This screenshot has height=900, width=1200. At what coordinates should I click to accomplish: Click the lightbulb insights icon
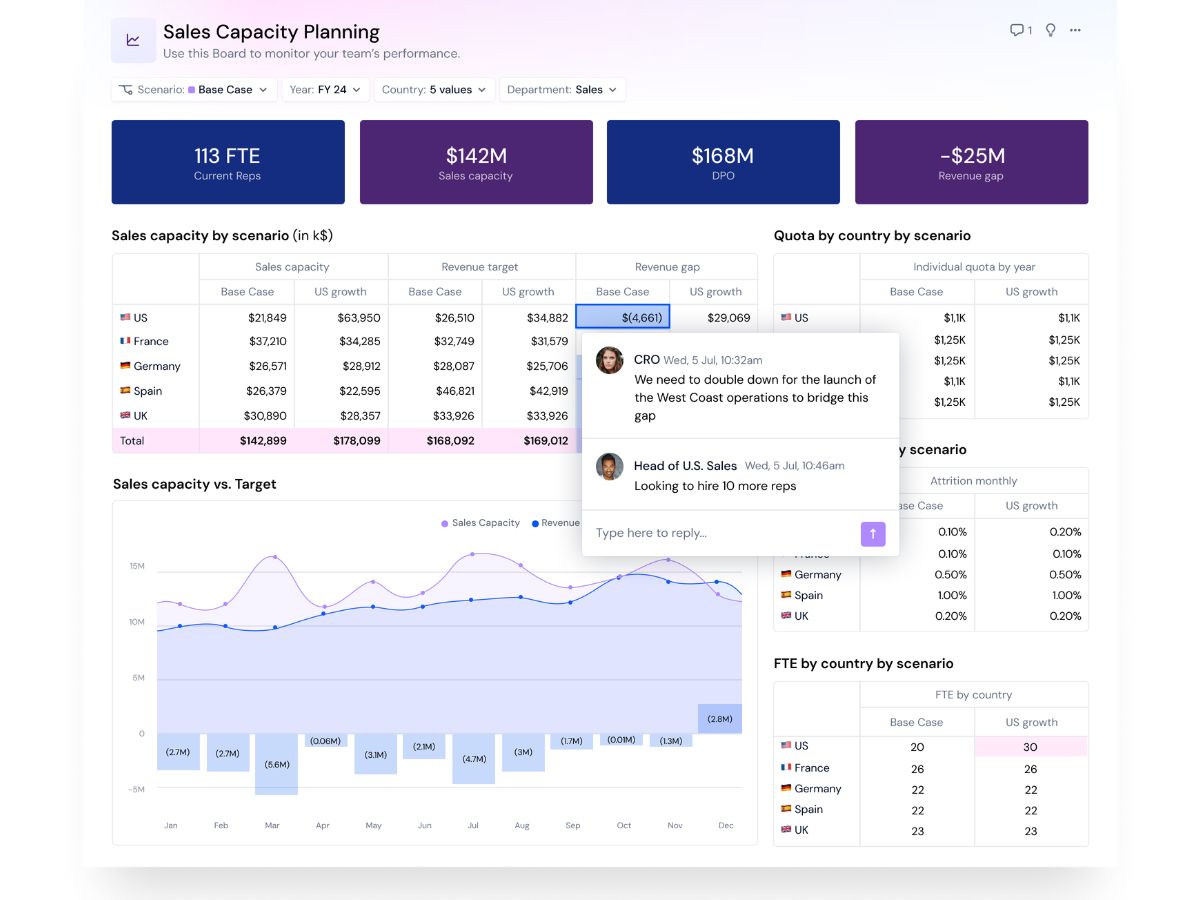(x=1050, y=30)
